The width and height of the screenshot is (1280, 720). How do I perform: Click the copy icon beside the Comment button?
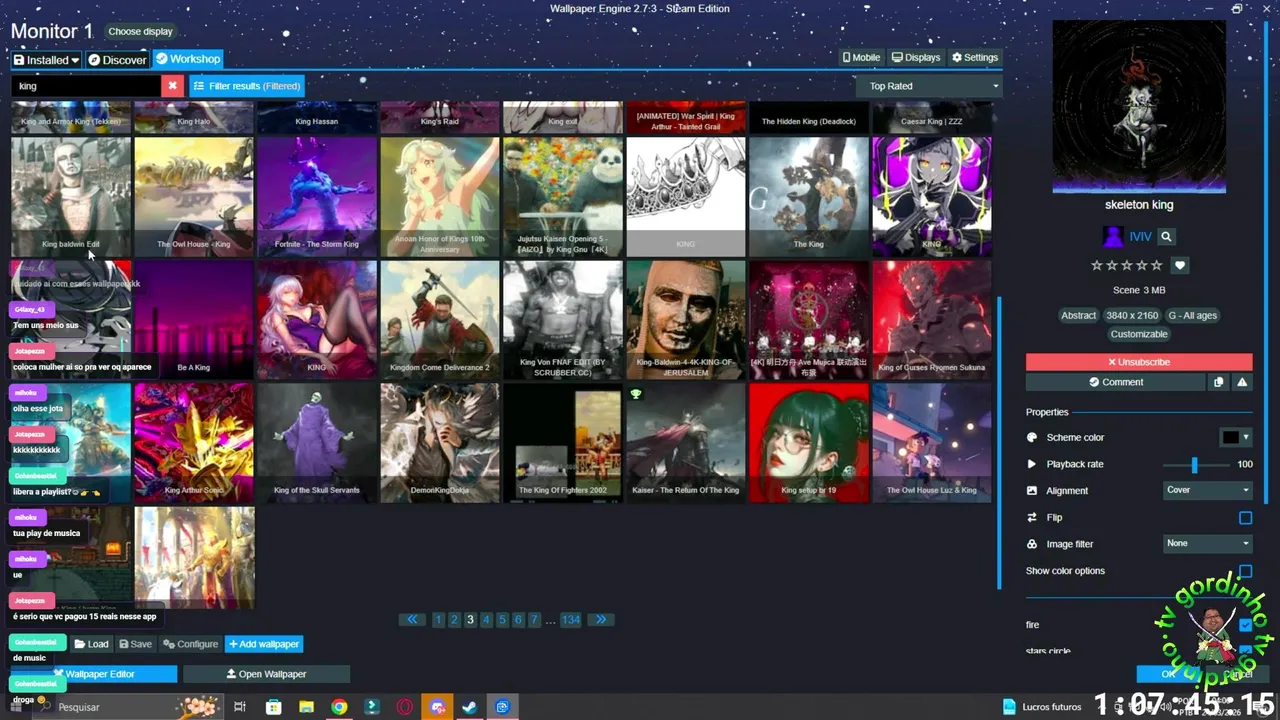pos(1218,382)
